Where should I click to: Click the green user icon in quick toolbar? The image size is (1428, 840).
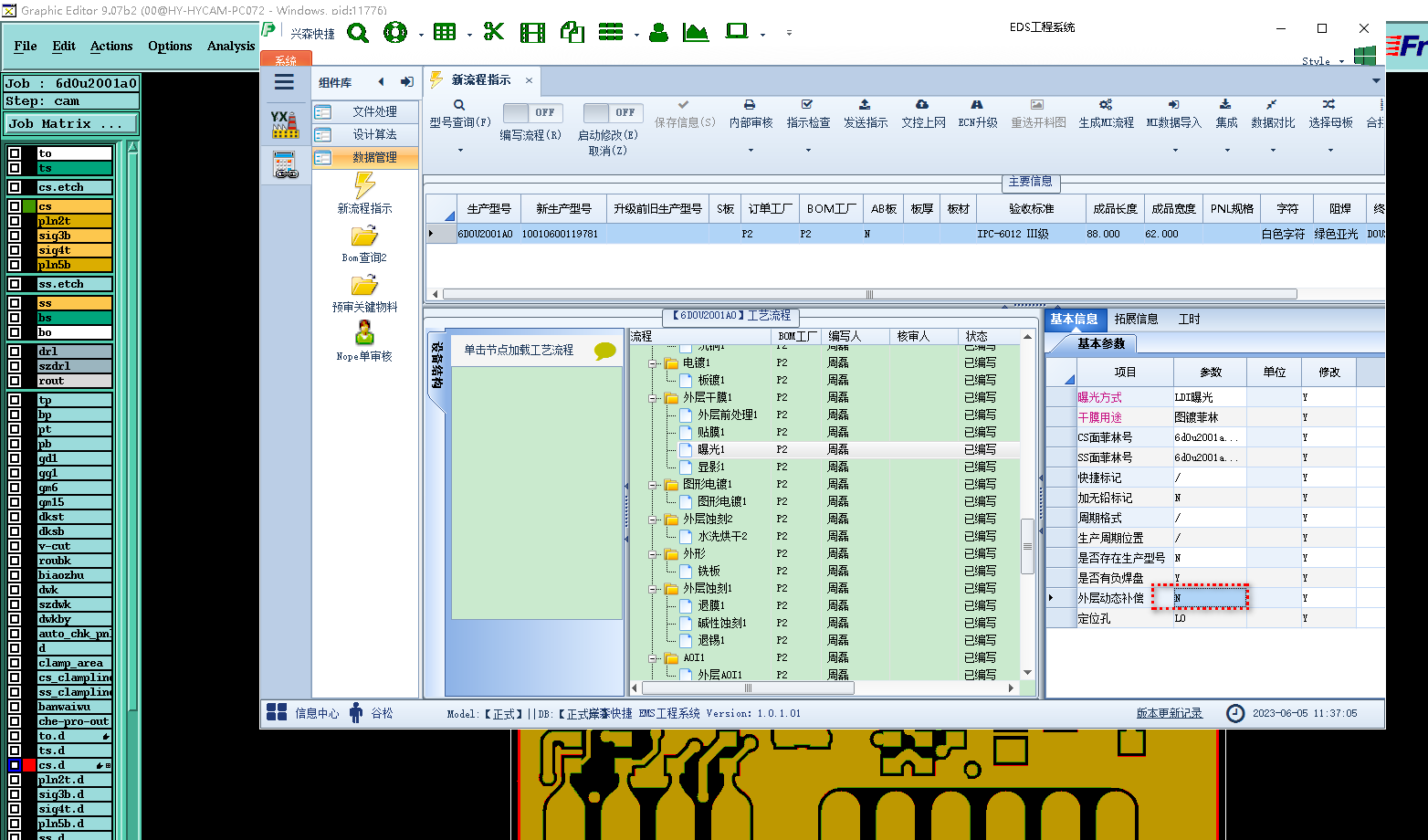coord(658,33)
